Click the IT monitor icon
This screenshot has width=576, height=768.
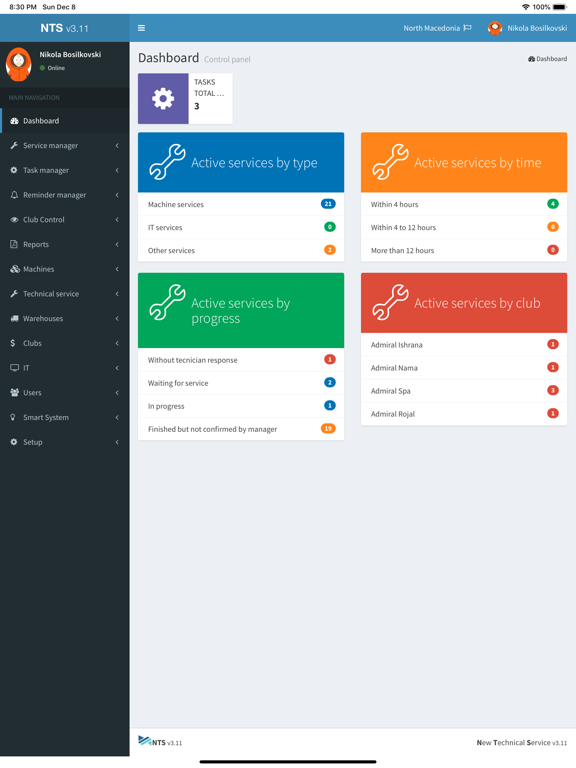[14, 368]
